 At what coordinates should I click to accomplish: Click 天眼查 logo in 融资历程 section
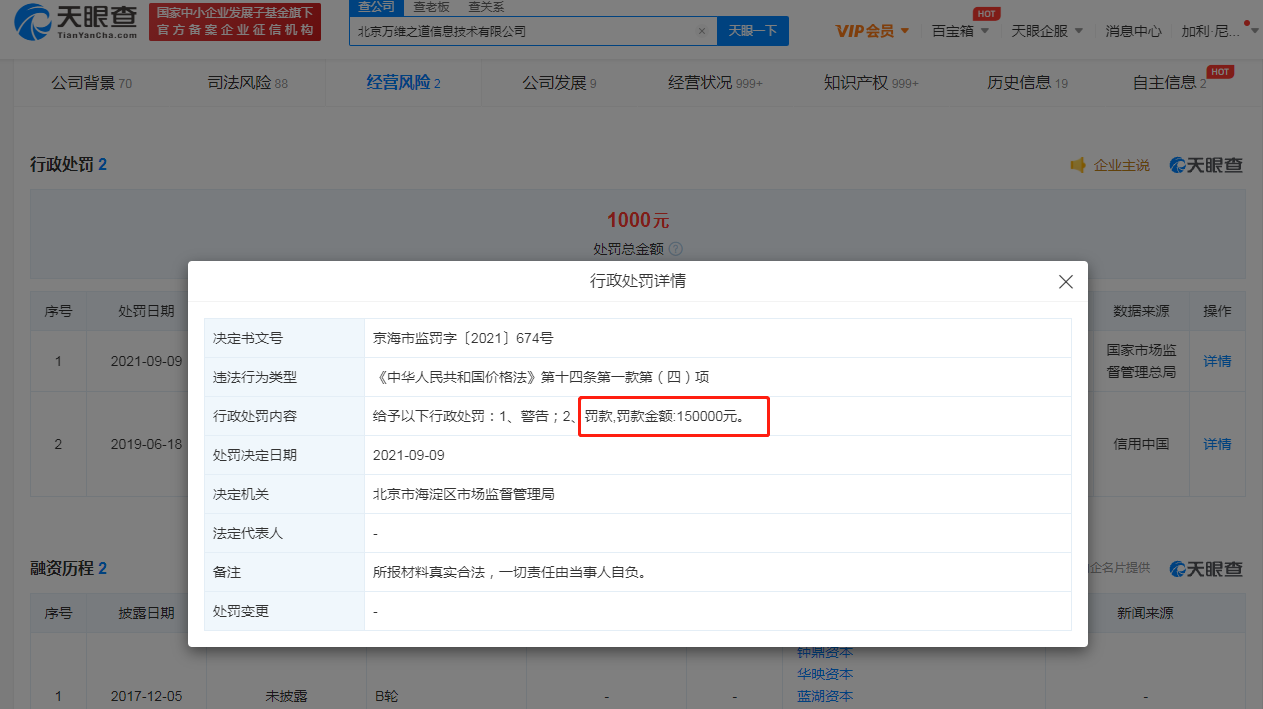point(1207,568)
